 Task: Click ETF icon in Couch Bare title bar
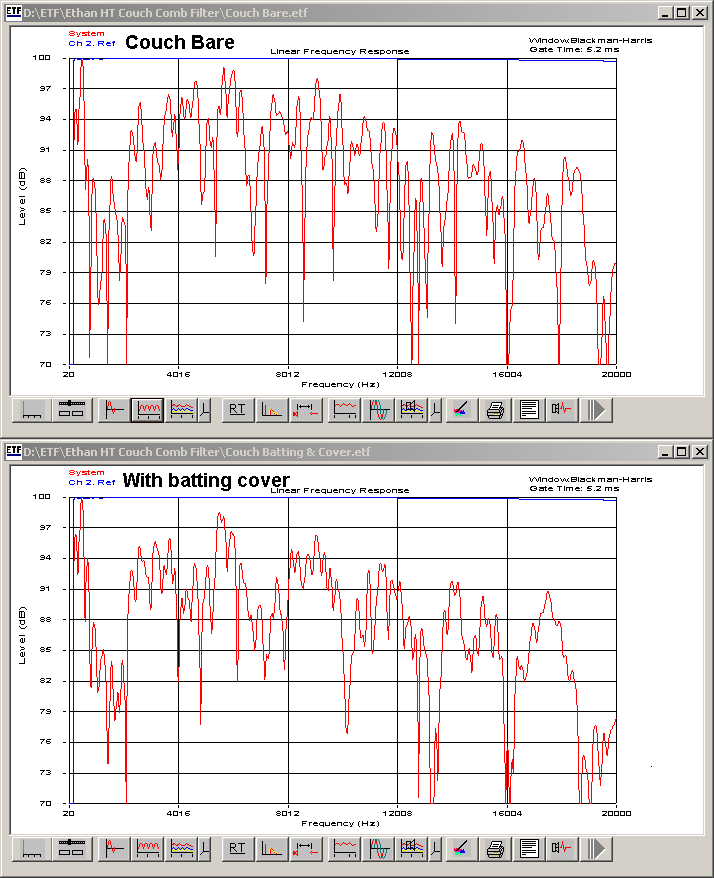click(x=13, y=12)
